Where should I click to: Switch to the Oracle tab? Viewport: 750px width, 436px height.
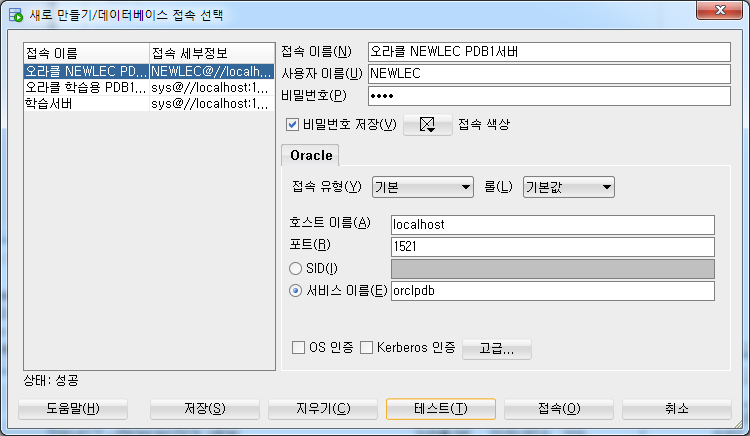pos(310,155)
